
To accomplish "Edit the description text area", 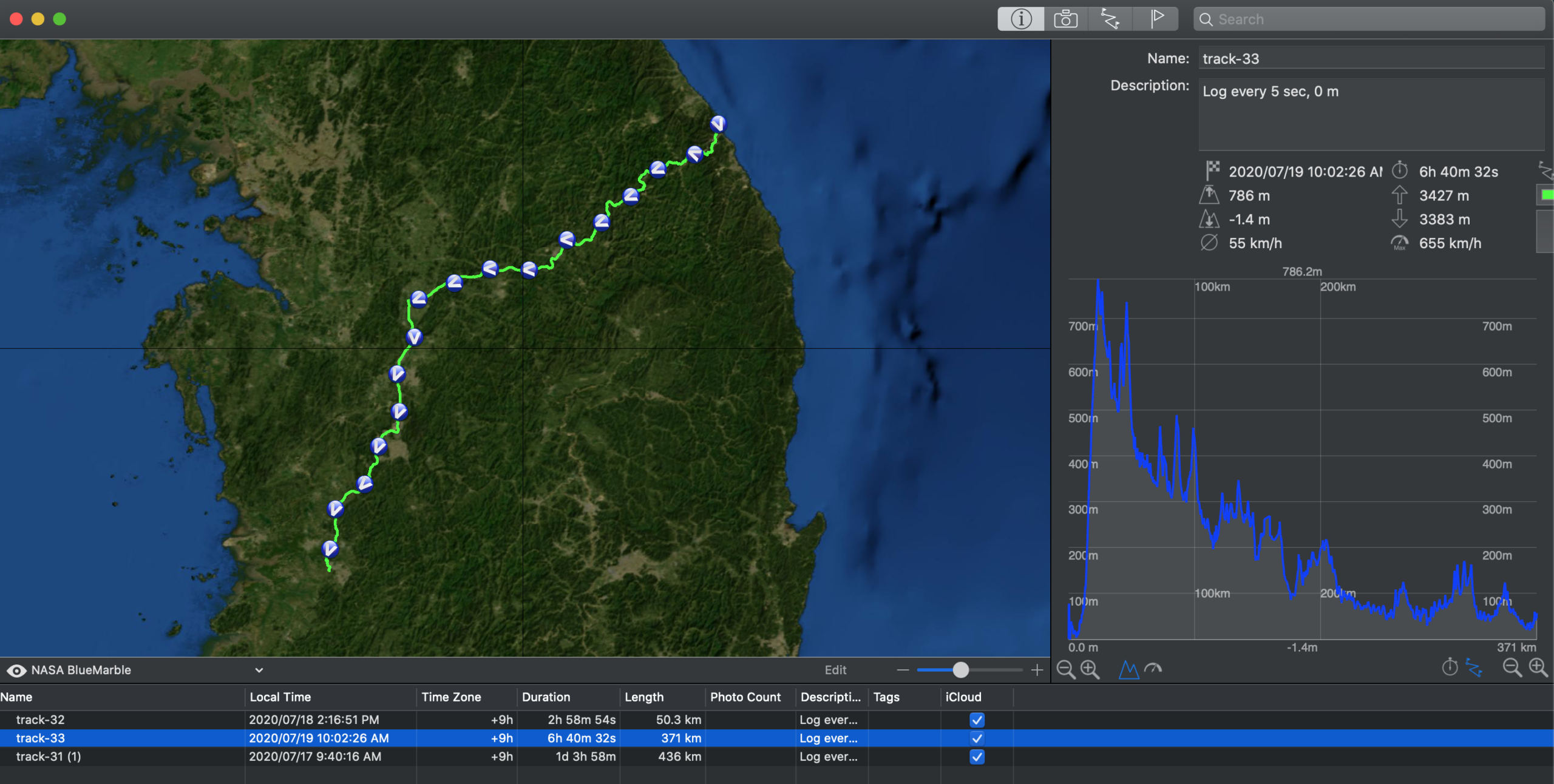I will click(1371, 114).
